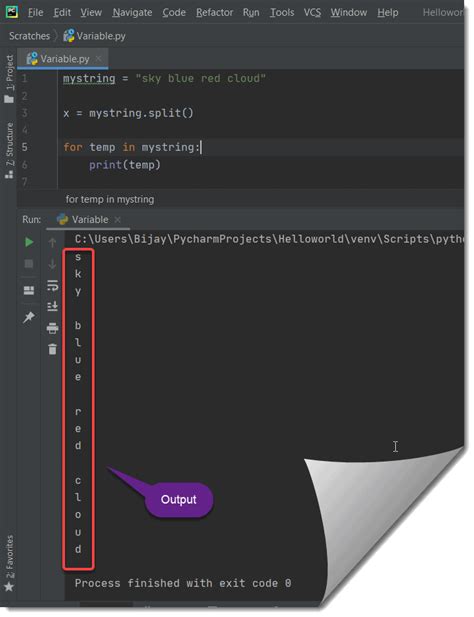Open the Project tool window
The width and height of the screenshot is (474, 617).
9,79
